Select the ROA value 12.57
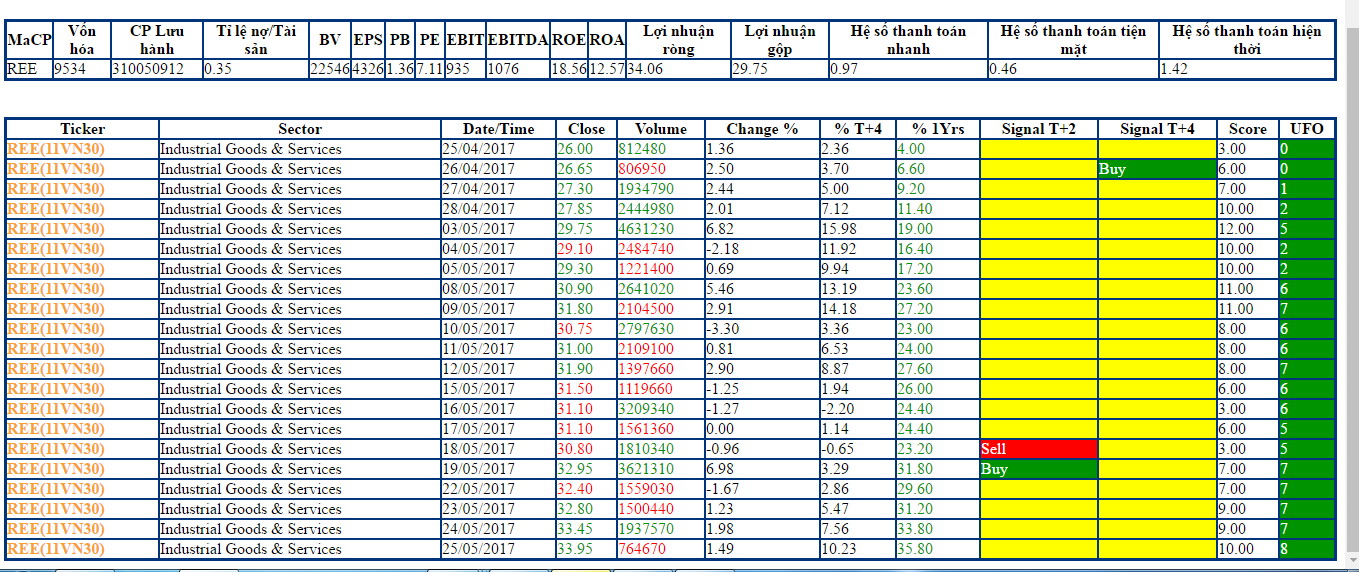Screen dimensions: 1359x572 pyautogui.click(x=607, y=69)
